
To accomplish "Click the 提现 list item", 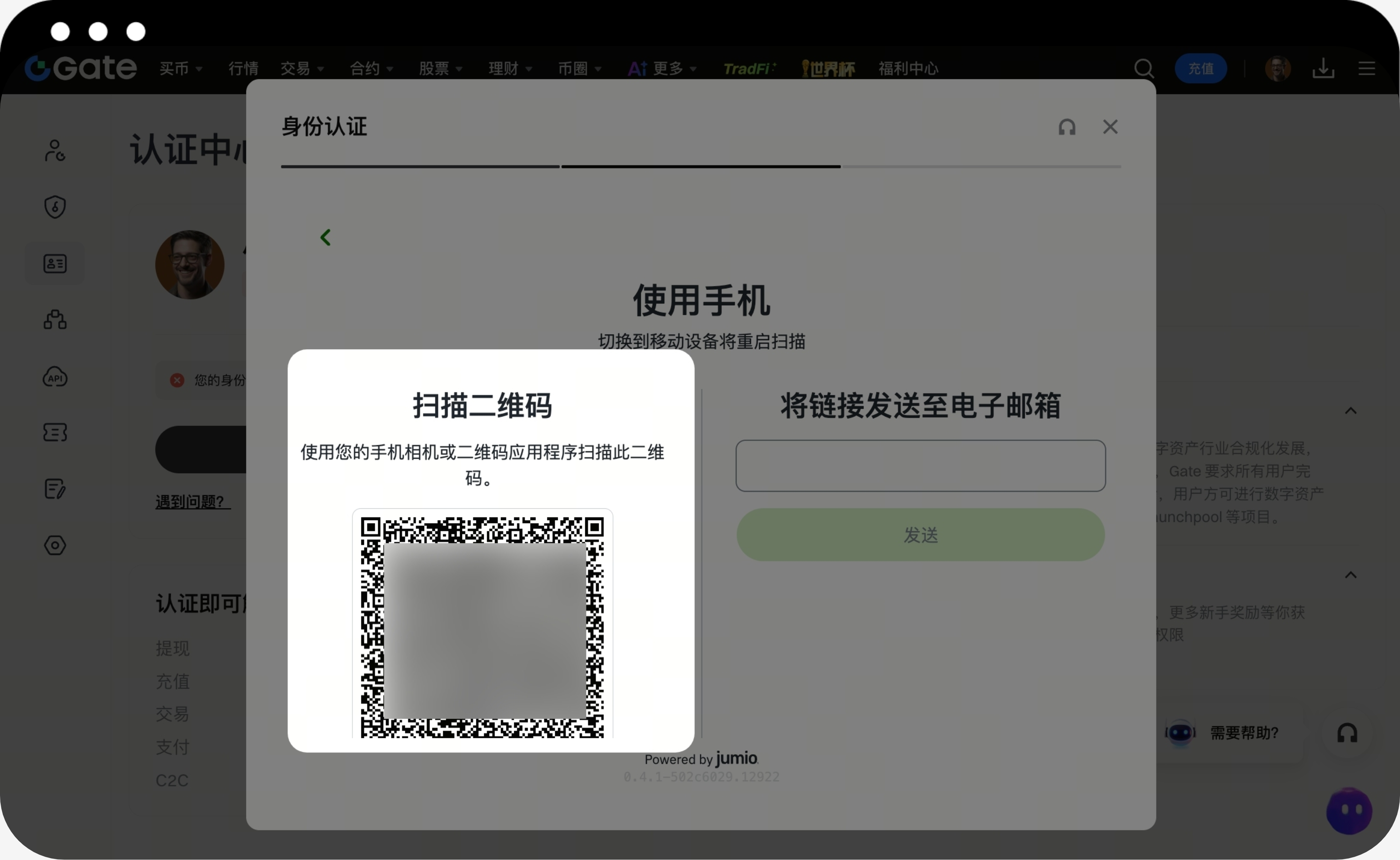I will (172, 648).
